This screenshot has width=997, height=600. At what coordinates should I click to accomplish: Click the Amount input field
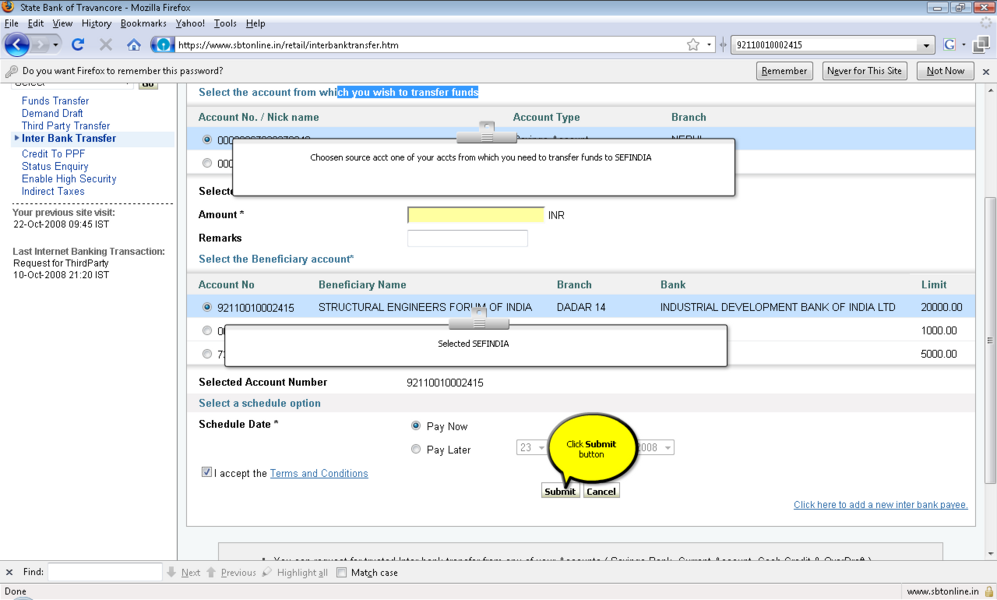(475, 215)
